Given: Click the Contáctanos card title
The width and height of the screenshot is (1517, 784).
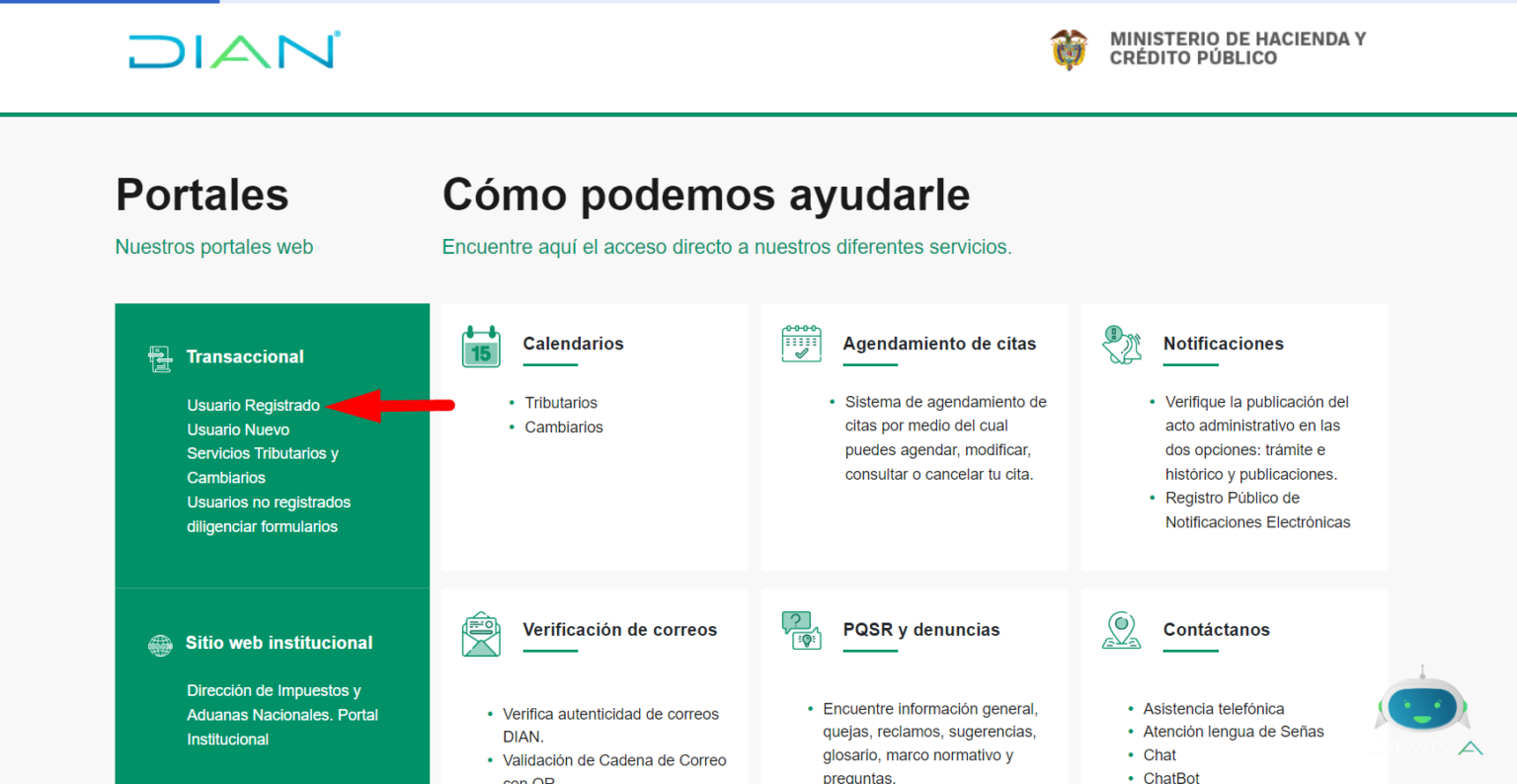Looking at the screenshot, I should coord(1217,630).
